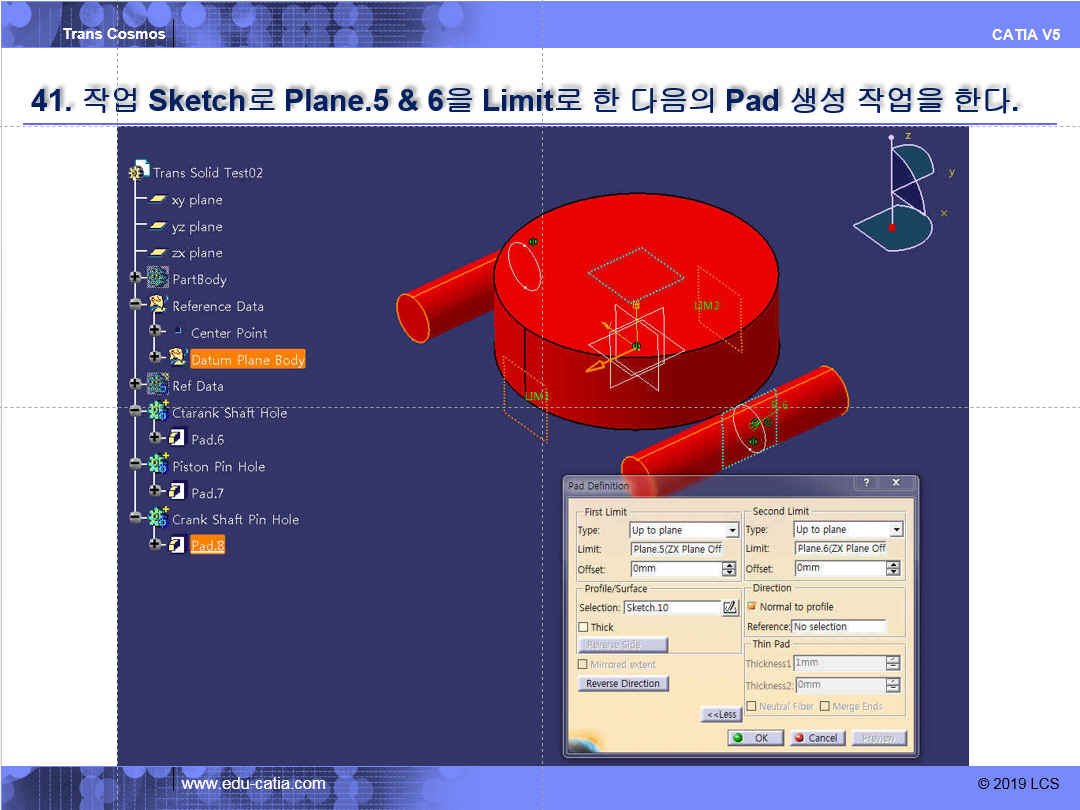Open First Limit Type dropdown
The height and width of the screenshot is (810, 1080).
(732, 530)
